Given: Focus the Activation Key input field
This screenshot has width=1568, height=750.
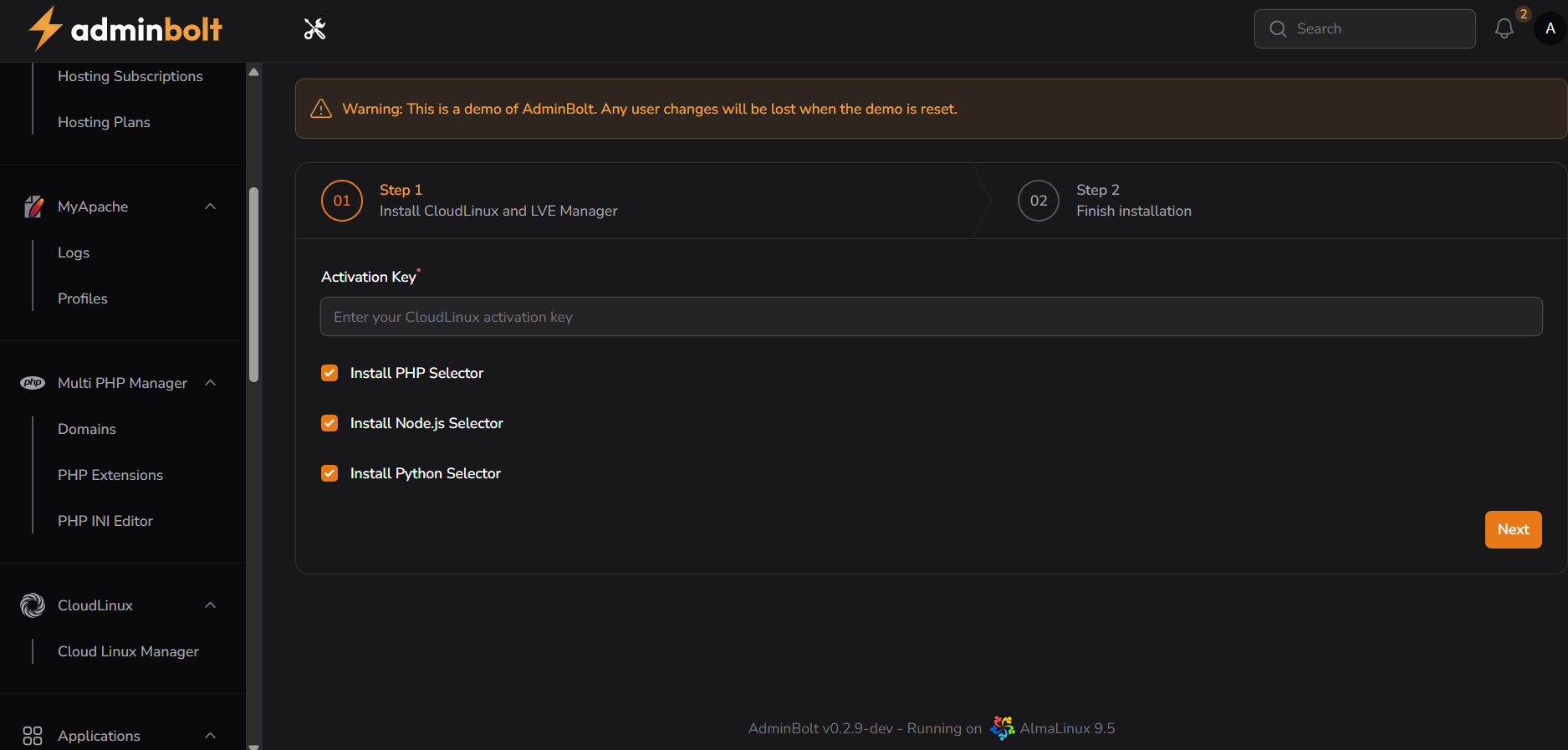Looking at the screenshot, I should click(x=931, y=317).
